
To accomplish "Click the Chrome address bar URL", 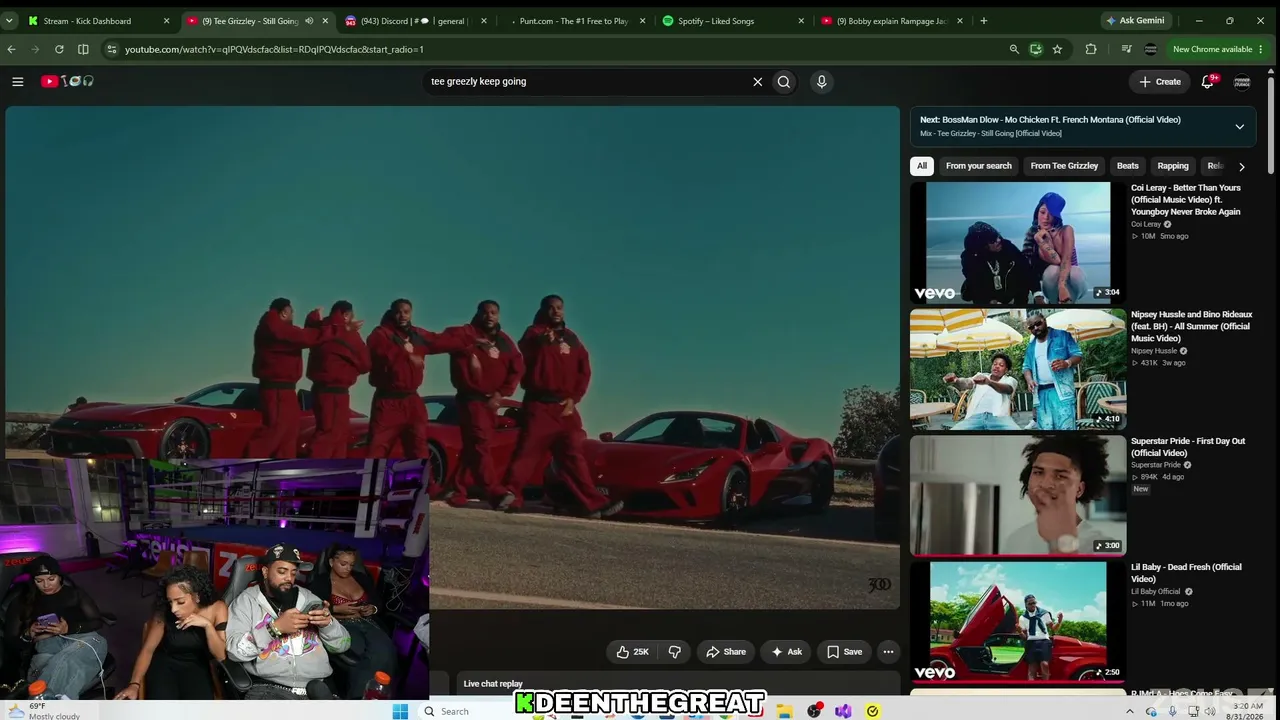I will click(x=274, y=49).
